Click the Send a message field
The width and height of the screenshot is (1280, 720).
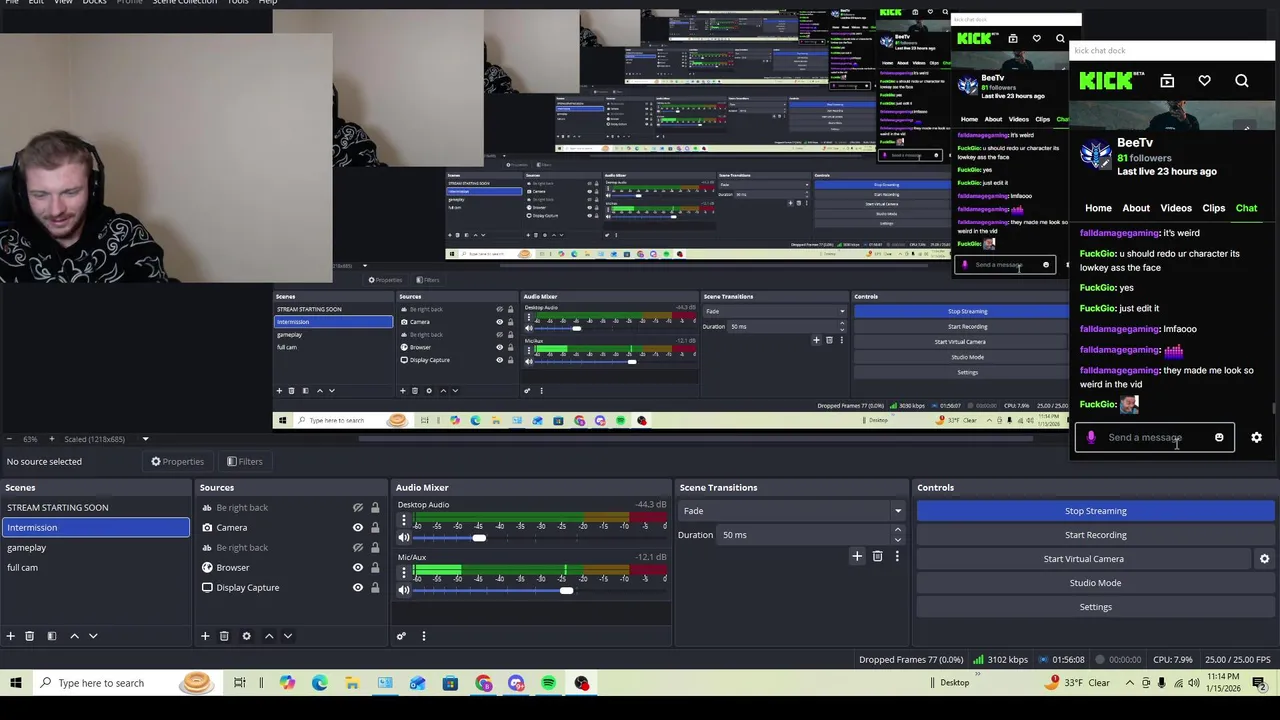(1155, 437)
